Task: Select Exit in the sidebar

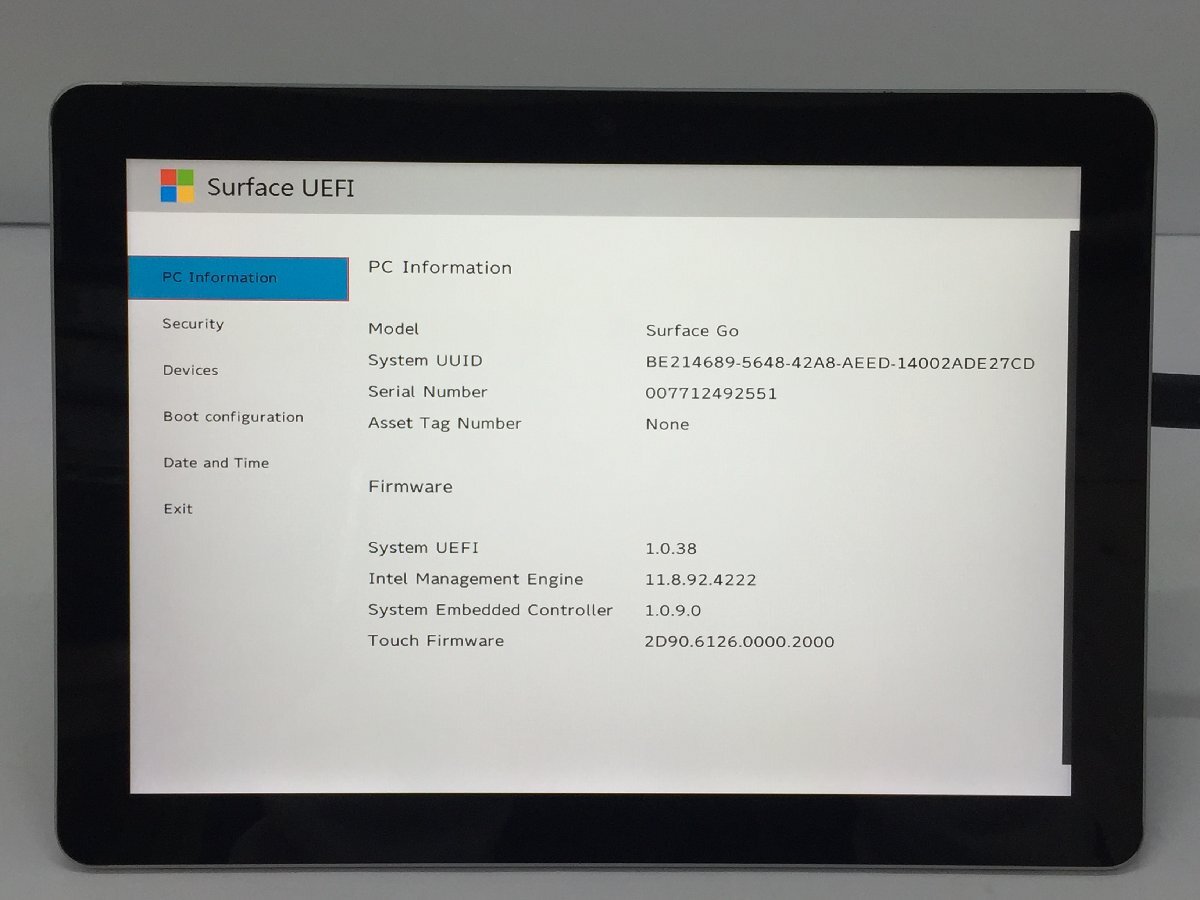Action: (178, 509)
